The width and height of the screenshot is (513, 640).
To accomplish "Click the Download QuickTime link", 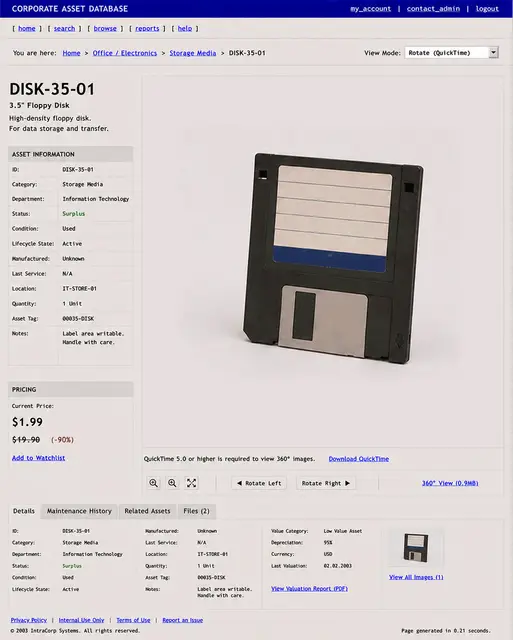I will point(359,459).
